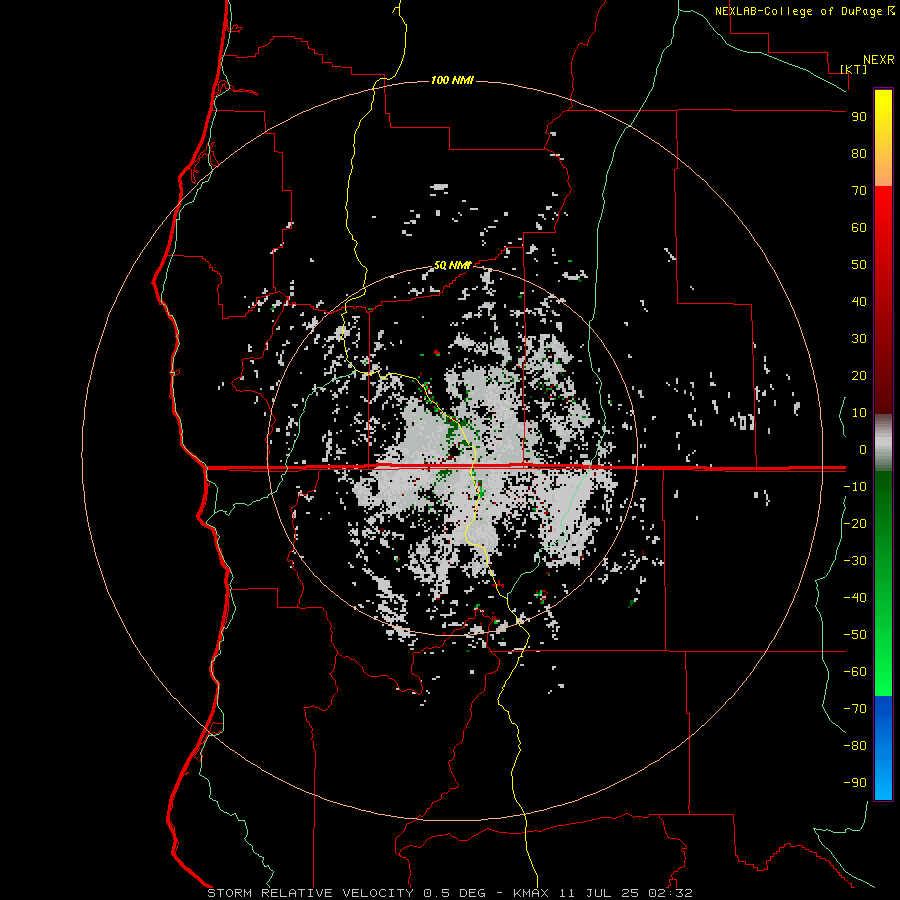Click the 60 value on the velocity scale

[859, 228]
